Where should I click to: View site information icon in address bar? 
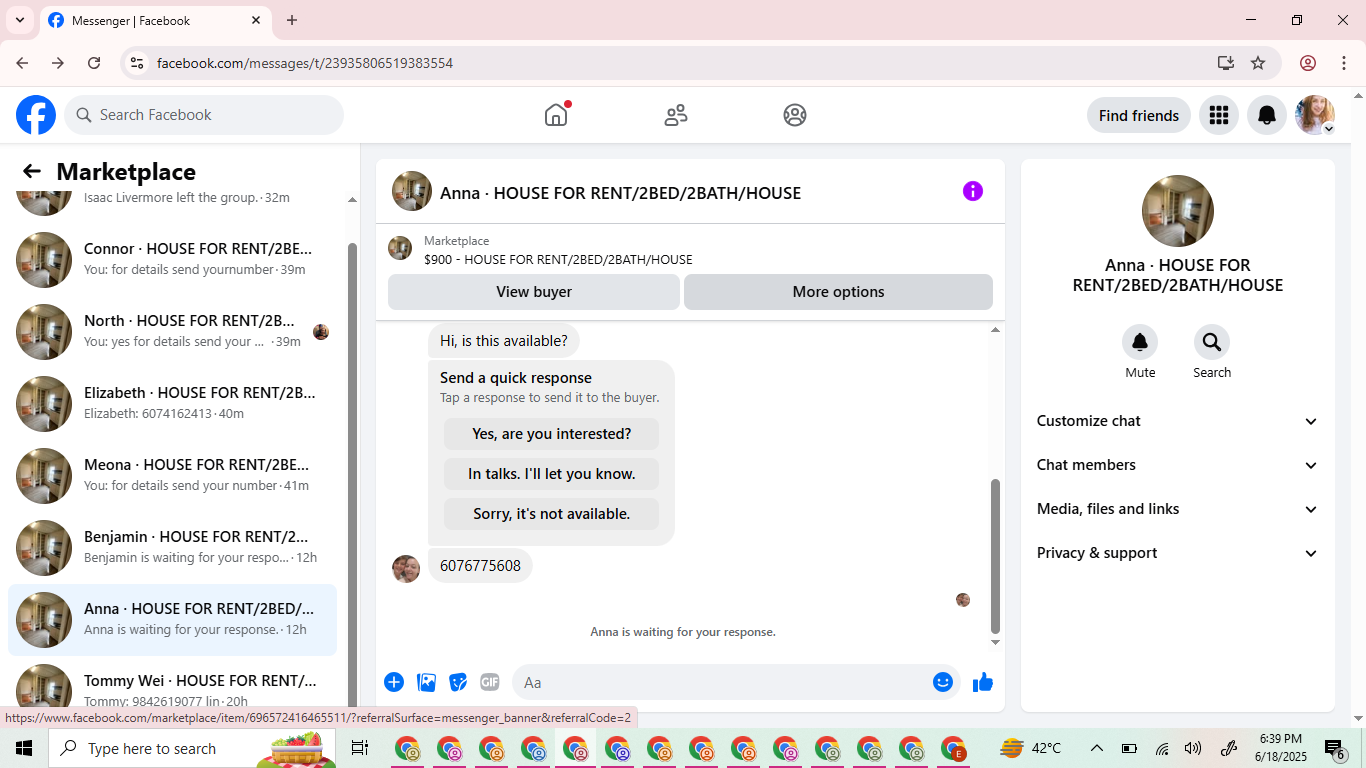click(x=137, y=63)
